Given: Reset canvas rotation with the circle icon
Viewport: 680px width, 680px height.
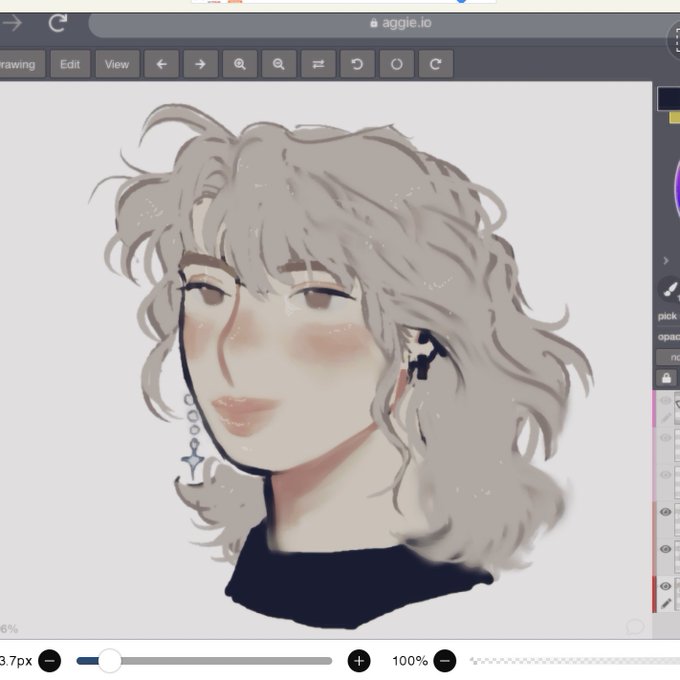Looking at the screenshot, I should 396,64.
